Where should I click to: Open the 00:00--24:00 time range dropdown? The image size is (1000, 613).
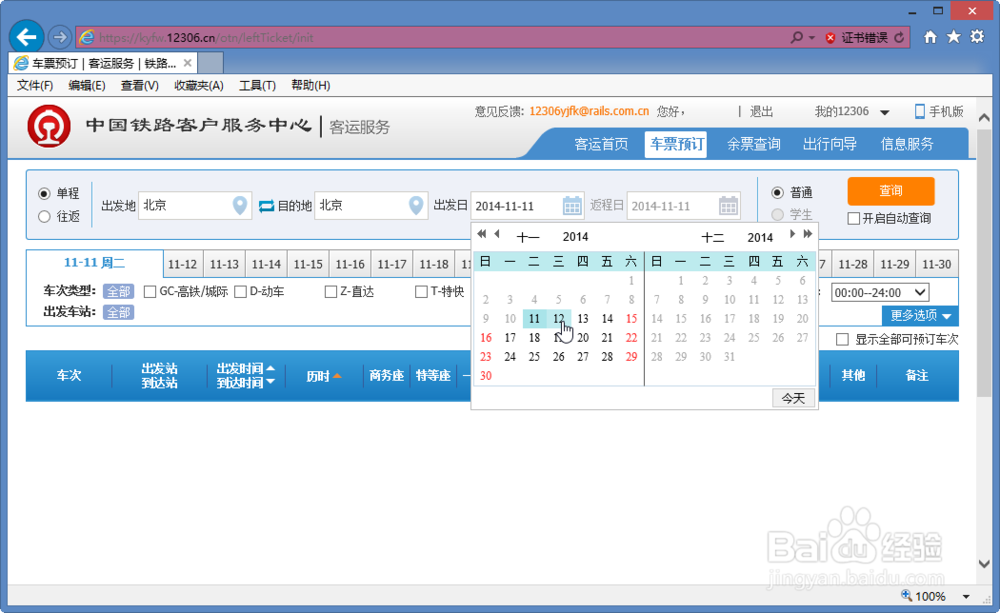880,293
